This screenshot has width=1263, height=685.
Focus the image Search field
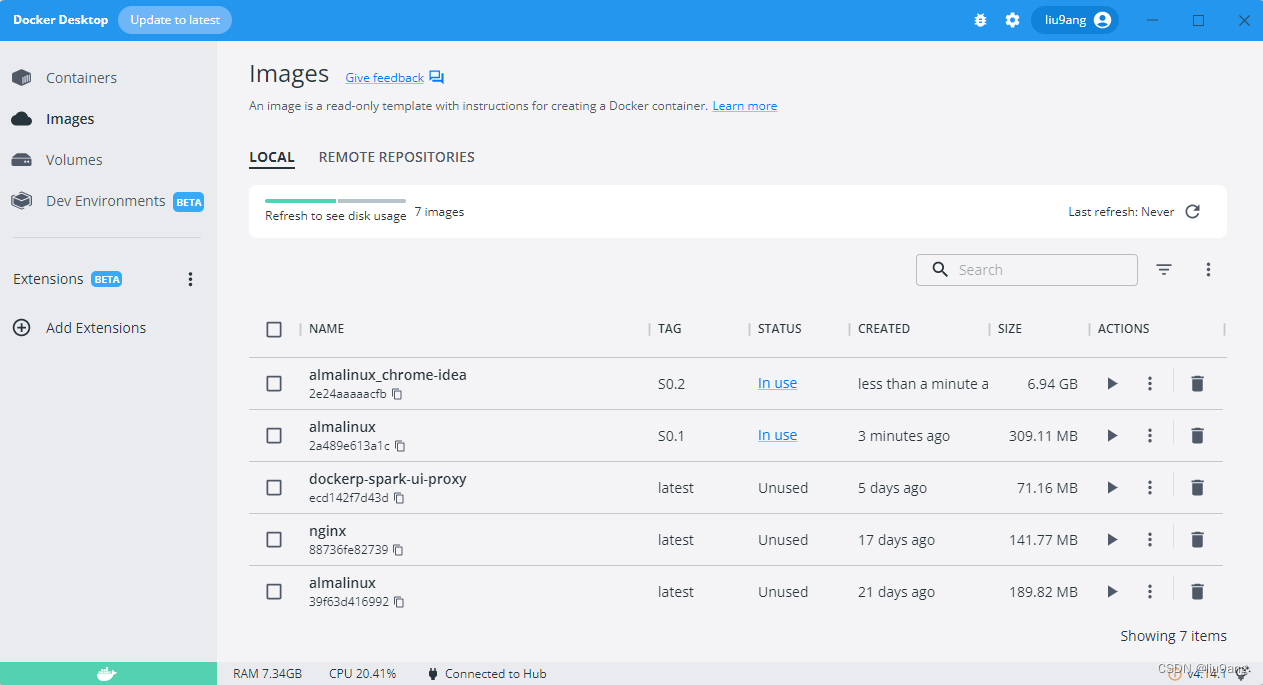tap(1027, 270)
